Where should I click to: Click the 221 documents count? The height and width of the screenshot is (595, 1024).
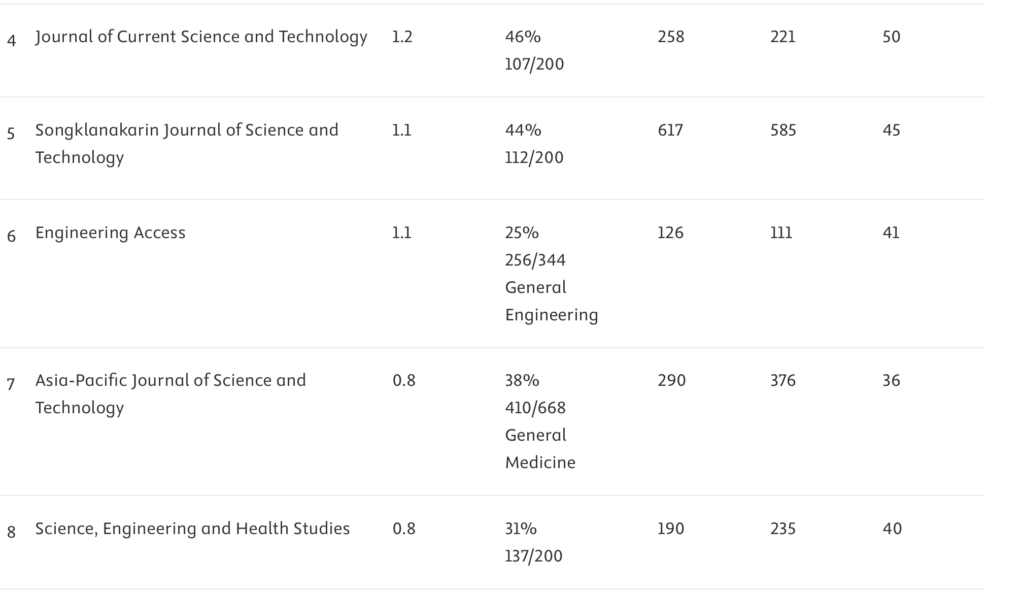pyautogui.click(x=783, y=37)
